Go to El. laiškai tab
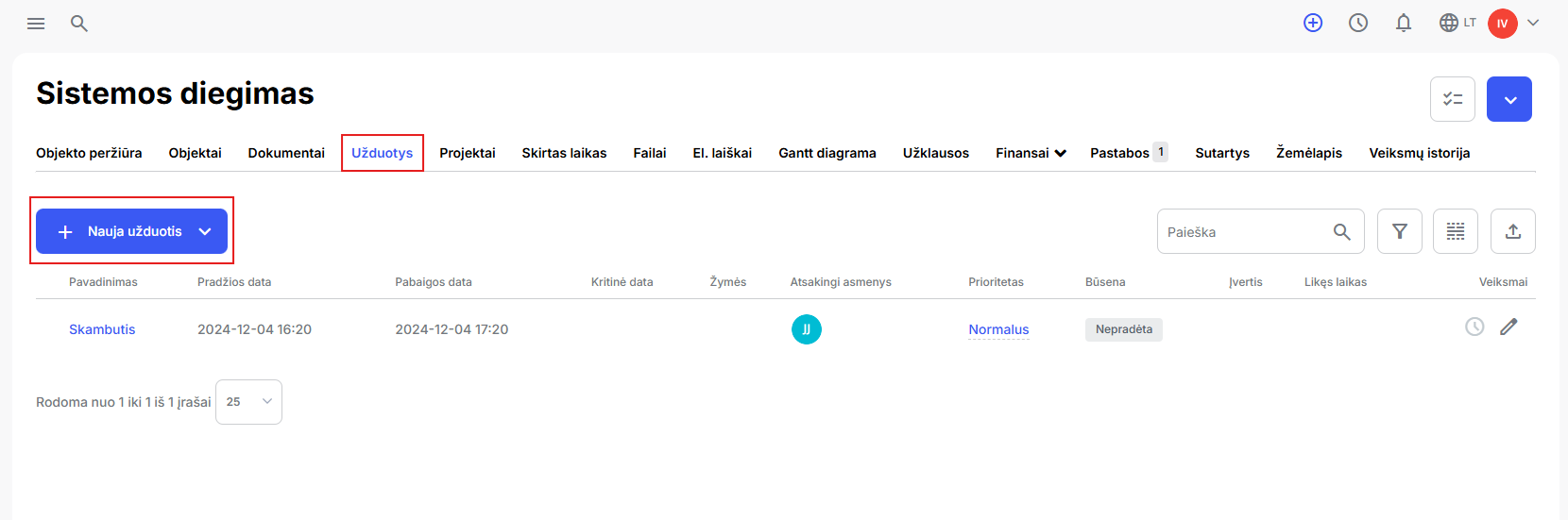The image size is (1568, 520). pyautogui.click(x=723, y=153)
